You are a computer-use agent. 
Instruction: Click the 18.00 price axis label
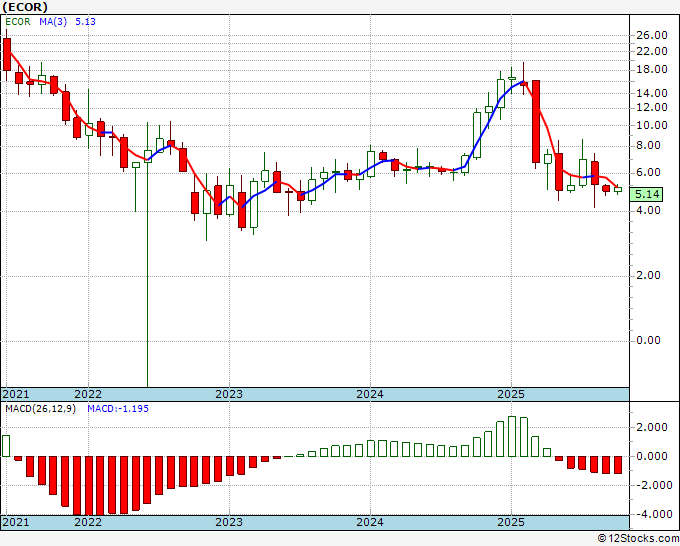[651, 69]
